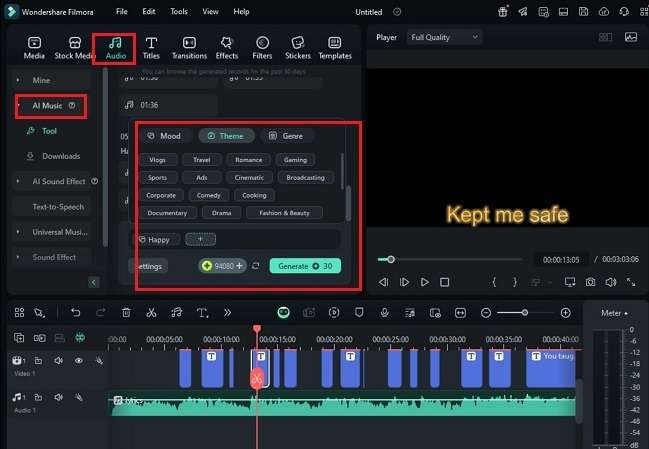Select the Travel theme tag
The image size is (649, 449).
coord(202,160)
